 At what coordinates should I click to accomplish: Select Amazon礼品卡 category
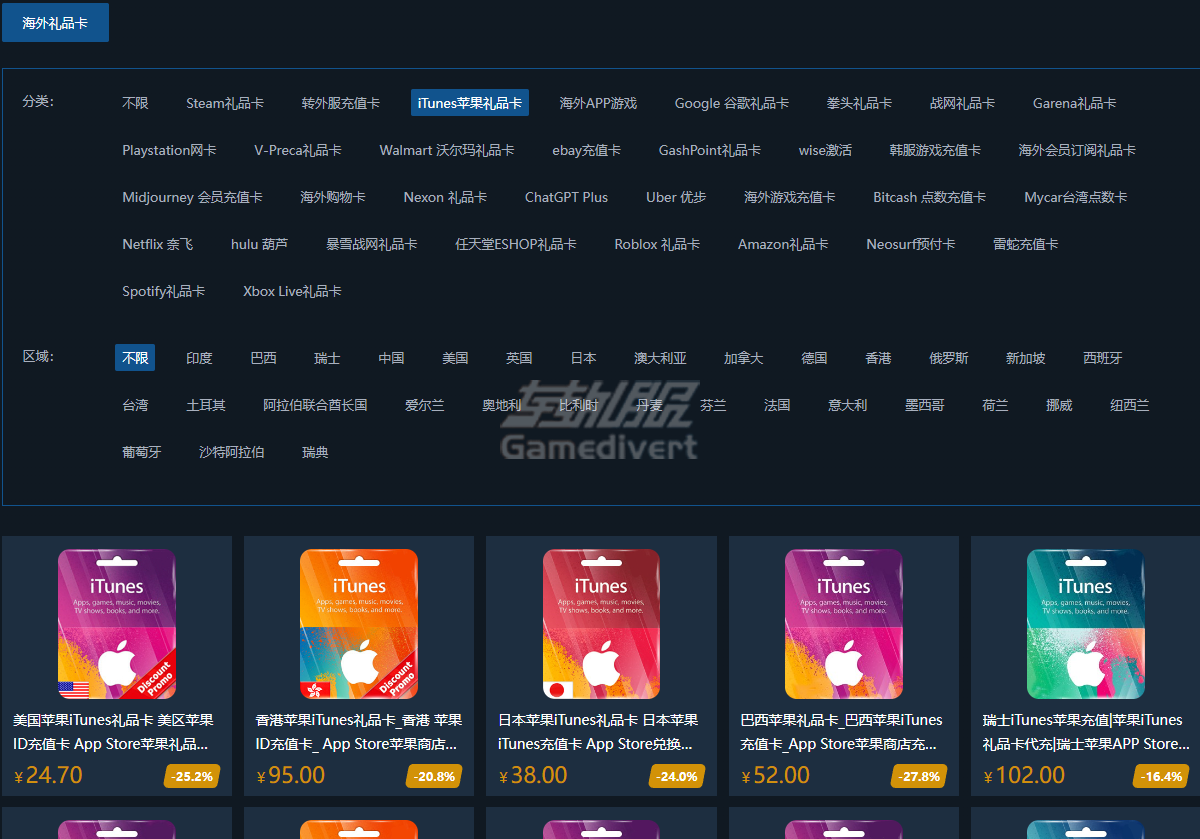click(783, 244)
